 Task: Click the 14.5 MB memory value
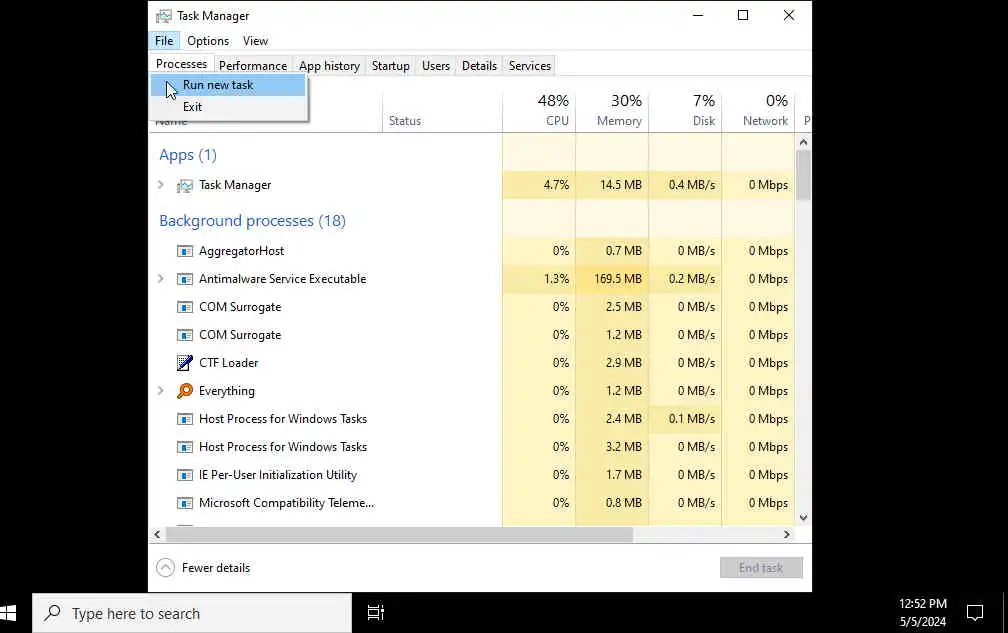(x=620, y=185)
